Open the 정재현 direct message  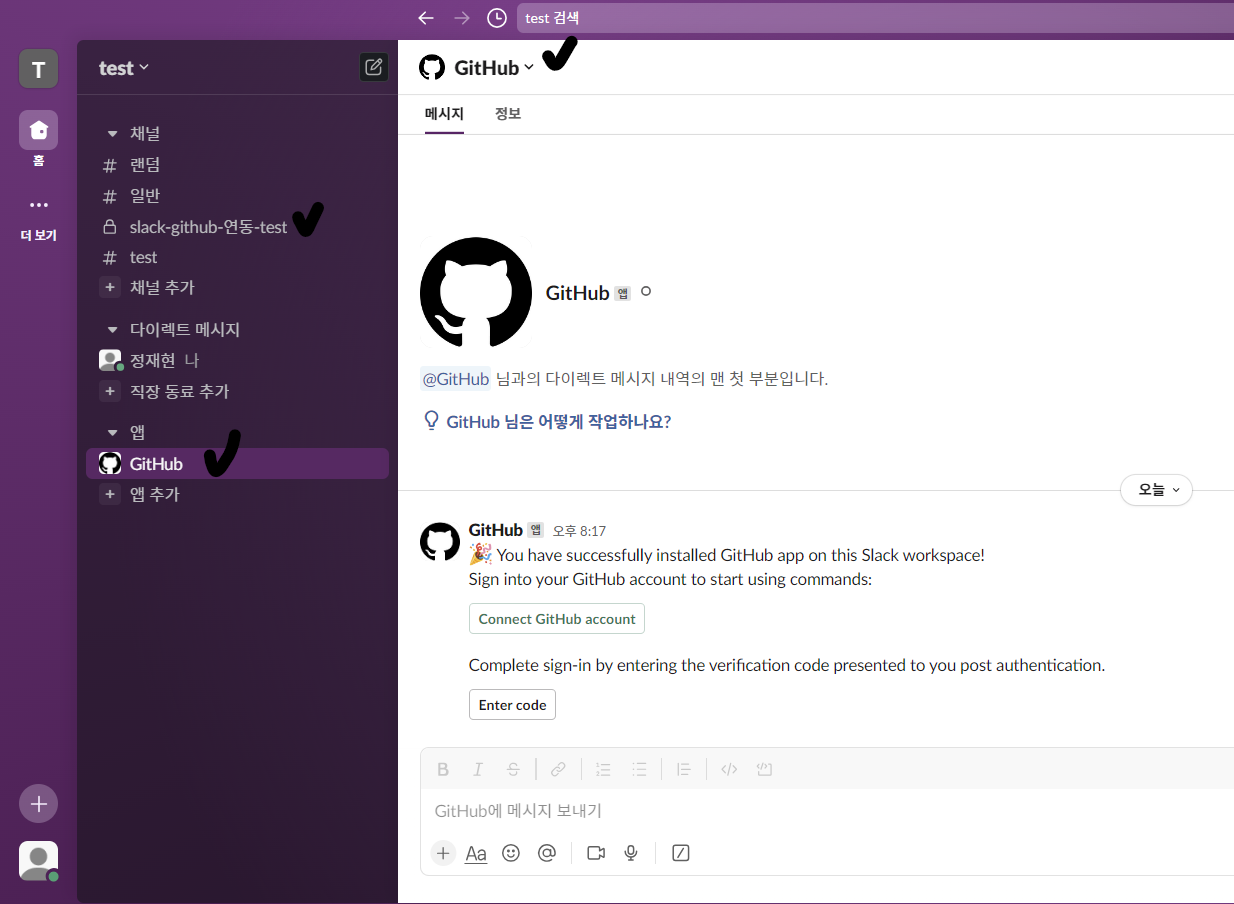[237, 360]
